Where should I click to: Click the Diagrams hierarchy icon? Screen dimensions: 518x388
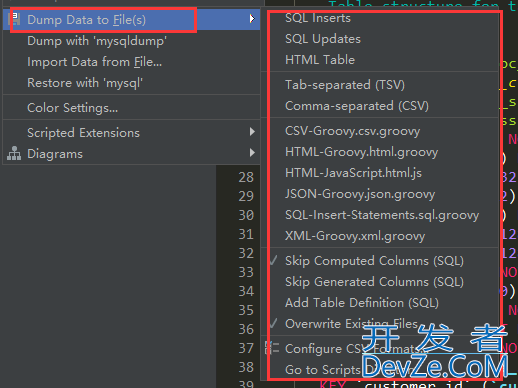tap(14, 153)
